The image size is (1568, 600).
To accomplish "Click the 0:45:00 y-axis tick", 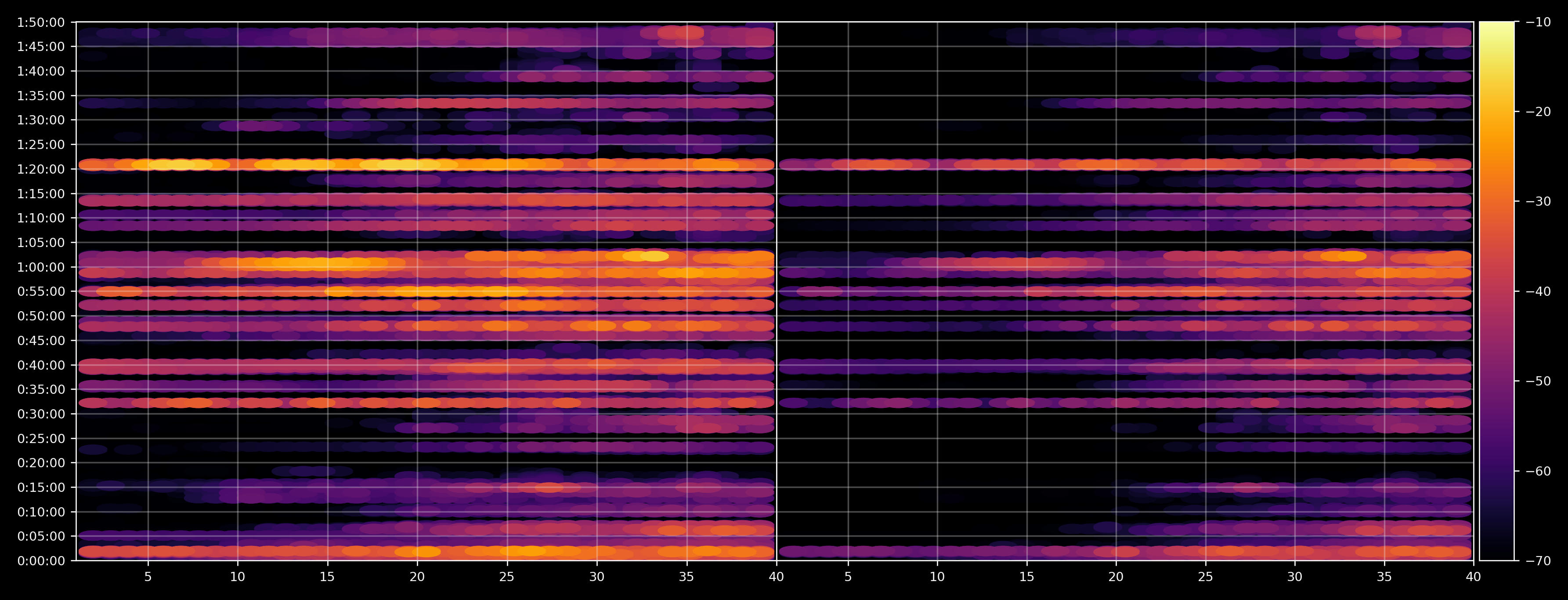I will pyautogui.click(x=41, y=341).
